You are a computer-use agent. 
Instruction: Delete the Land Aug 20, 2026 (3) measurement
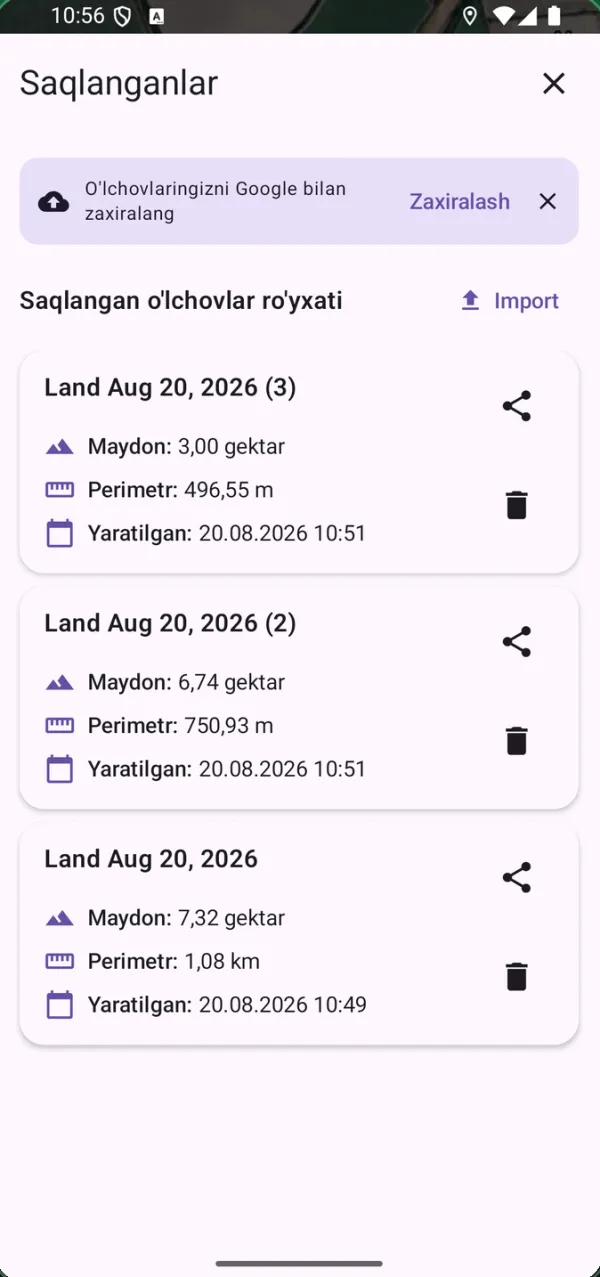pyautogui.click(x=516, y=505)
